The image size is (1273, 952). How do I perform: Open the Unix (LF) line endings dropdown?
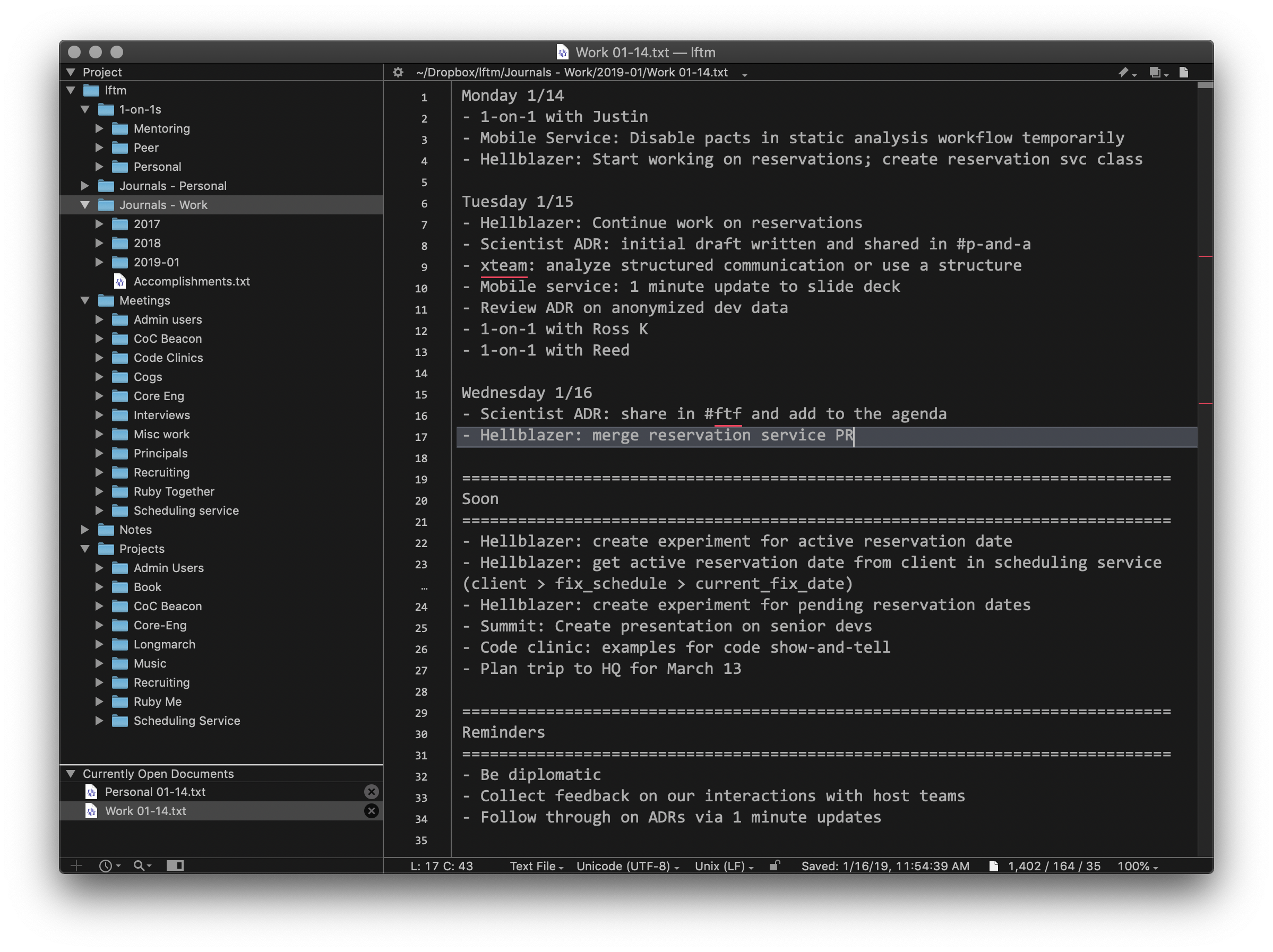[x=724, y=866]
